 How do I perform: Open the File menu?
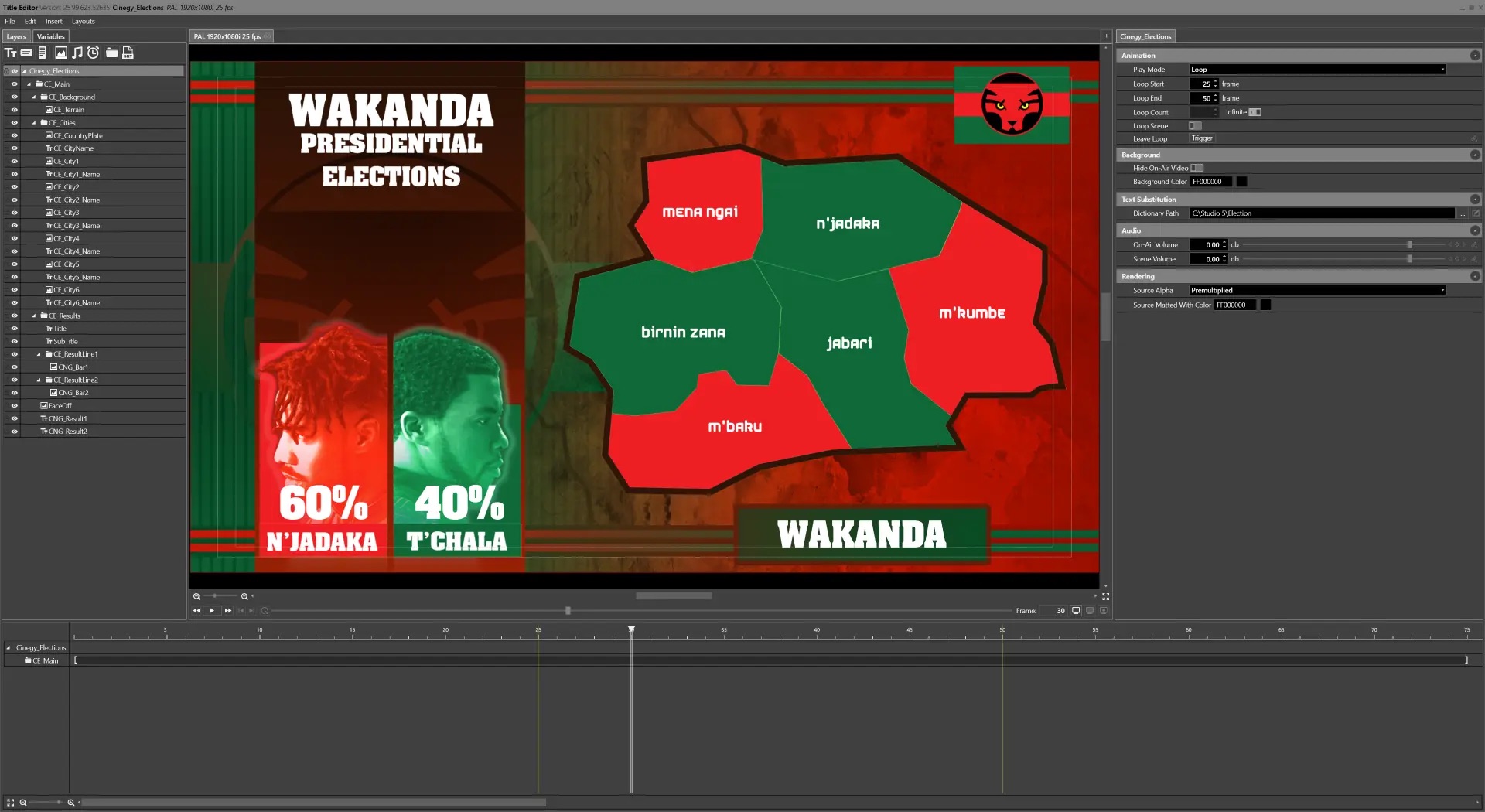tap(10, 22)
